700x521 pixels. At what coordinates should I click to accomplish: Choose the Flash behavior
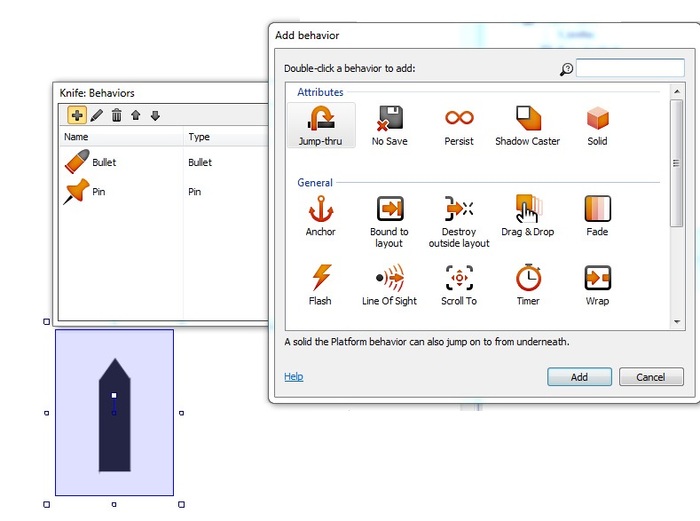pyautogui.click(x=321, y=285)
